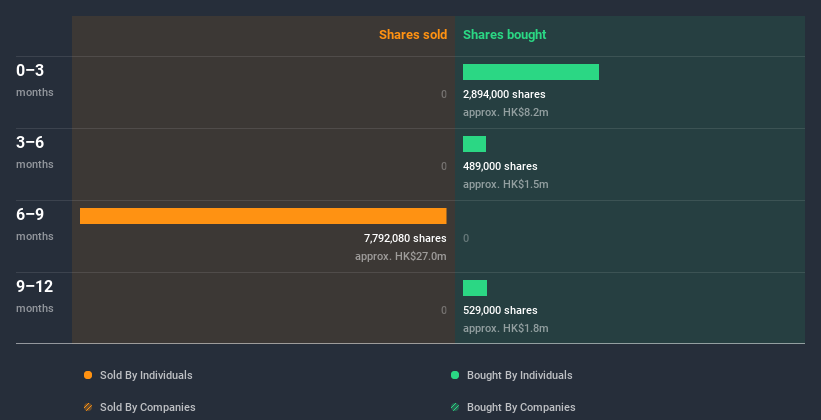The image size is (821, 420).
Task: Click the approx. HK$1.8m amount
Action: point(506,328)
